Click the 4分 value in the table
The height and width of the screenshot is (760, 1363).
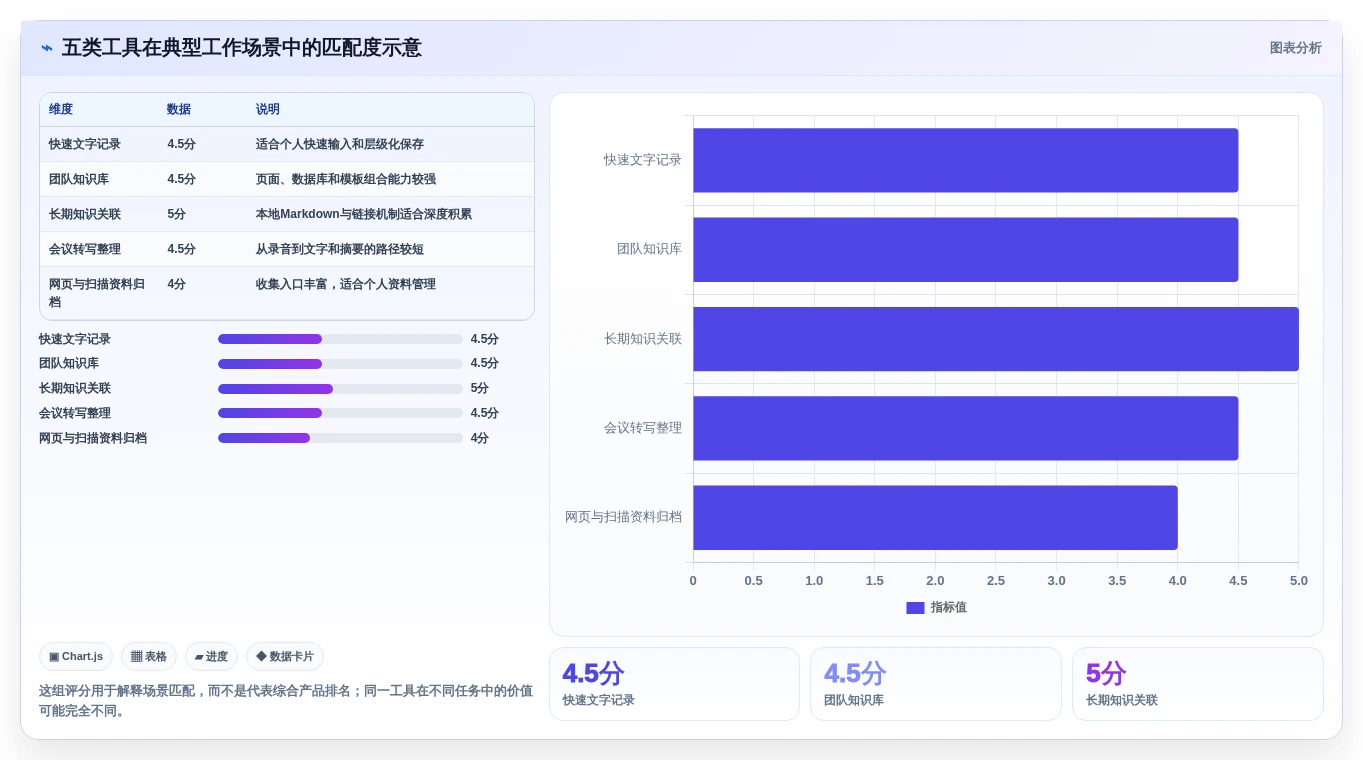tap(177, 285)
